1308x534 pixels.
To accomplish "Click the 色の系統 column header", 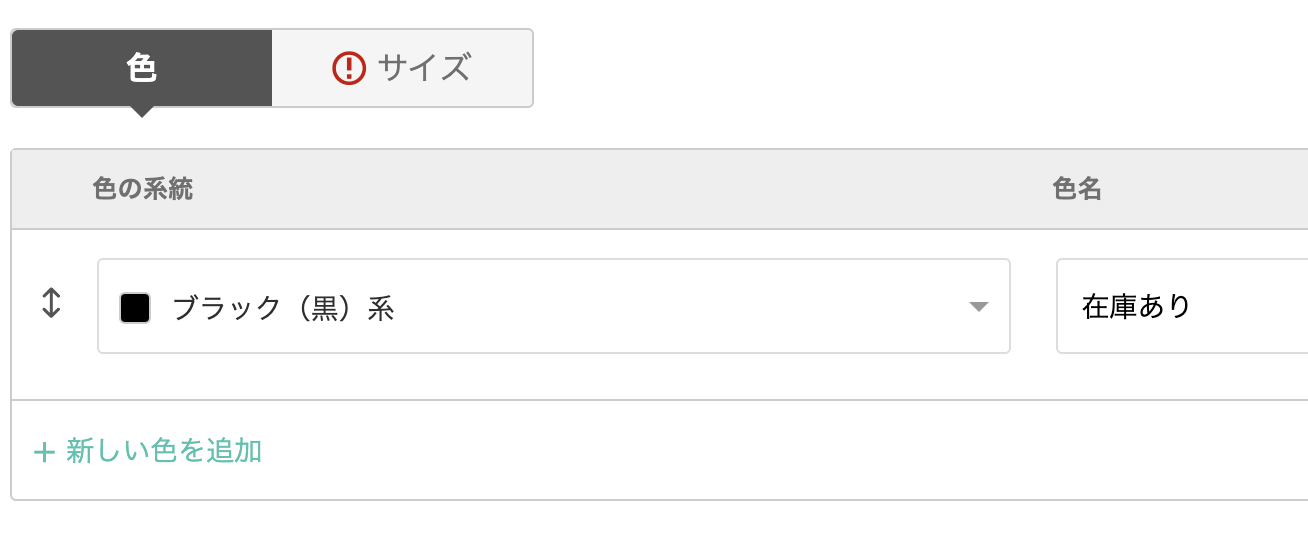I will (x=142, y=189).
